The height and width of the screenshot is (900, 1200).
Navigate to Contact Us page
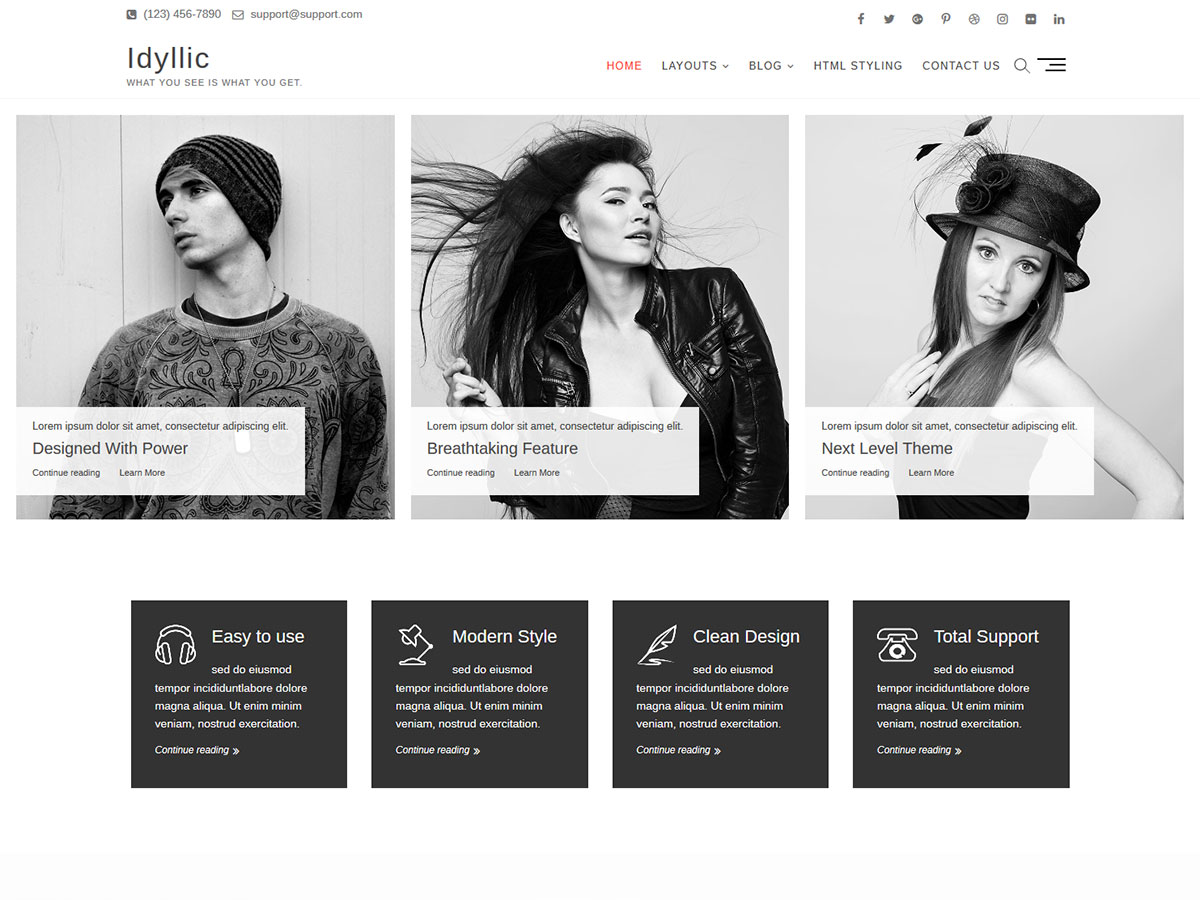[960, 66]
